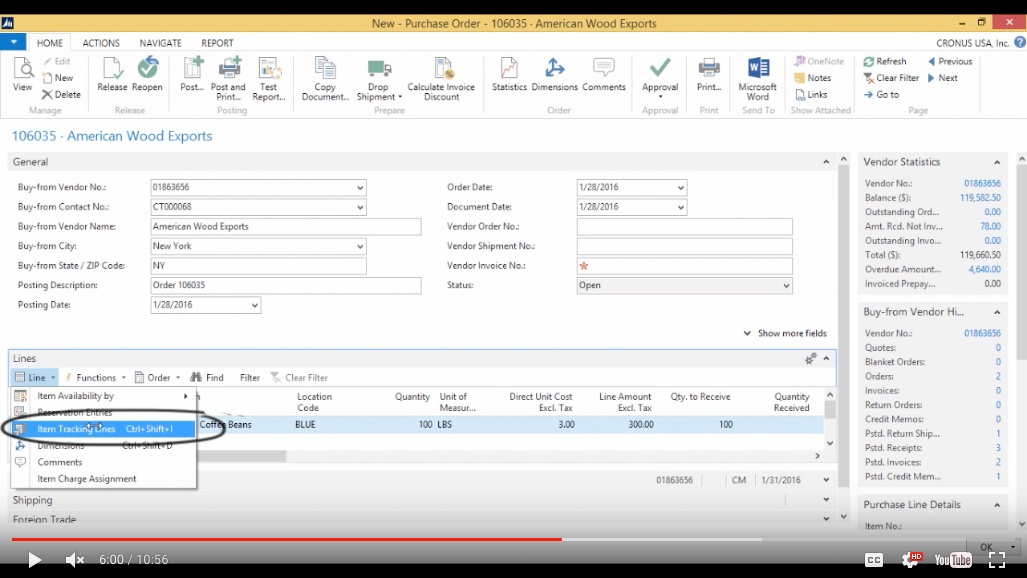Unmute the video volume
This screenshot has height=578, width=1027.
pyautogui.click(x=75, y=560)
